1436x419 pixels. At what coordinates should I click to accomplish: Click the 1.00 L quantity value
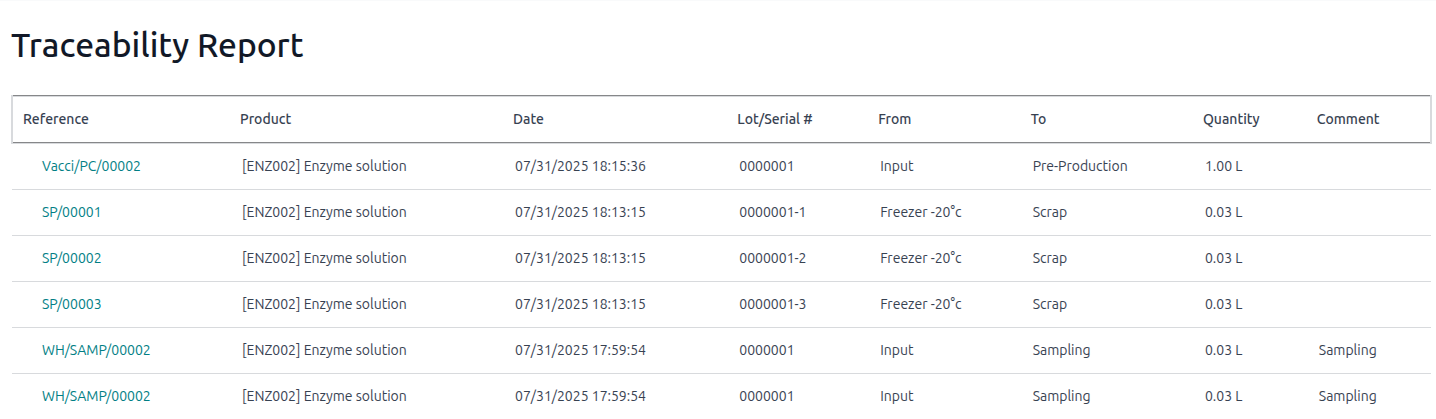[1223, 166]
